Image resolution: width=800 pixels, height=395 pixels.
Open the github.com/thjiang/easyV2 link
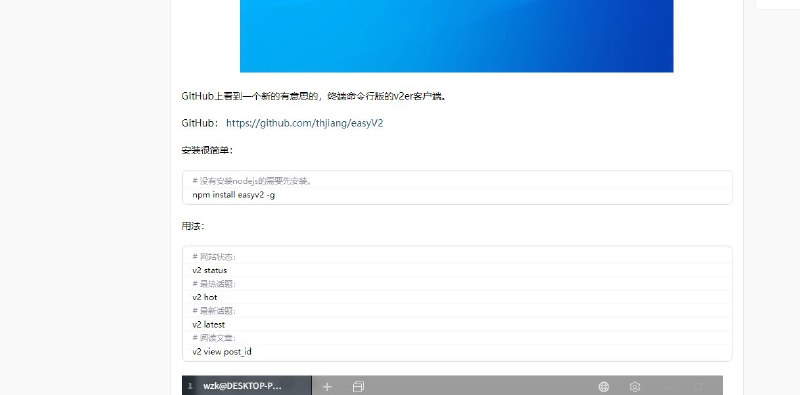(x=305, y=123)
